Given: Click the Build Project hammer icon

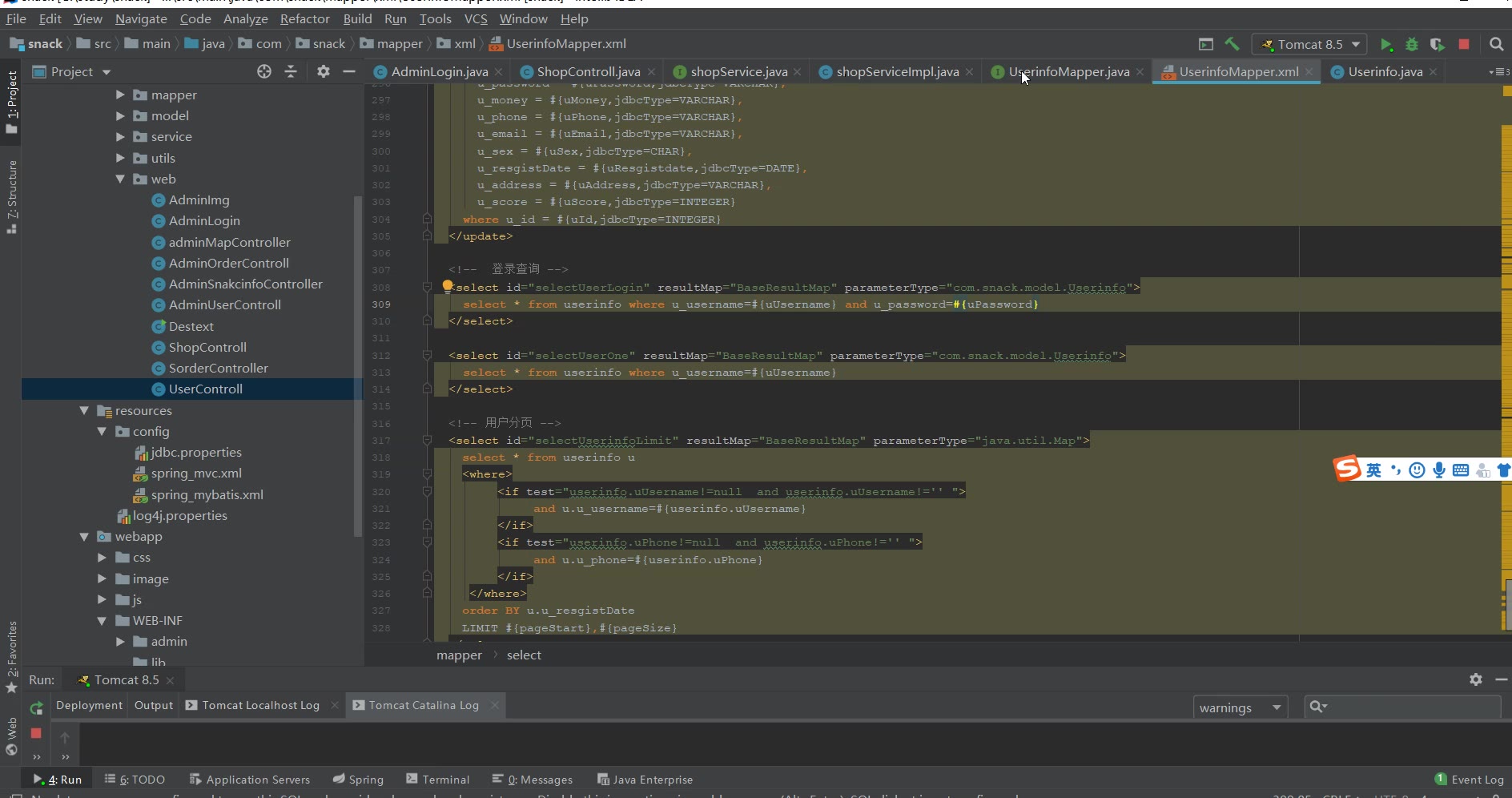Looking at the screenshot, I should 1232,44.
